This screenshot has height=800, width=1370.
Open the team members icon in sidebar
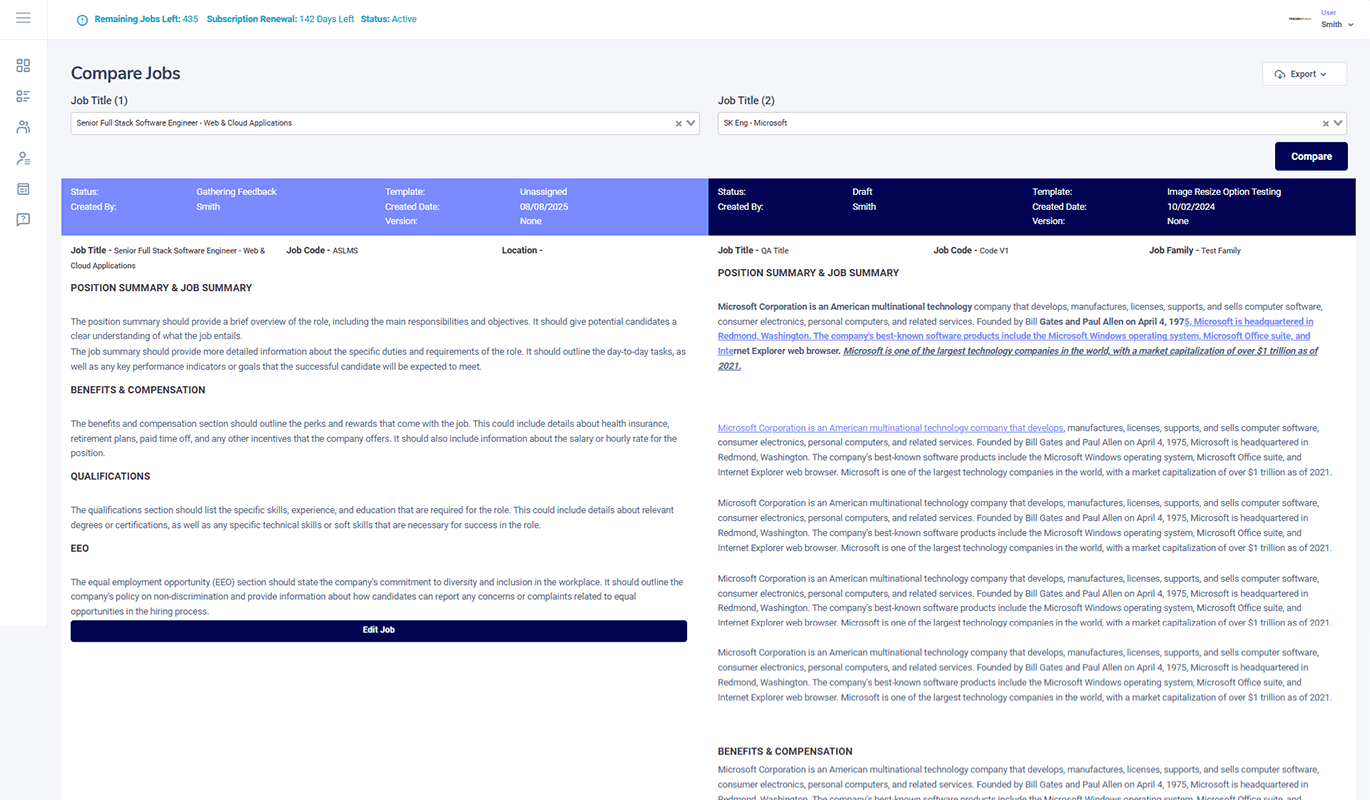(22, 126)
